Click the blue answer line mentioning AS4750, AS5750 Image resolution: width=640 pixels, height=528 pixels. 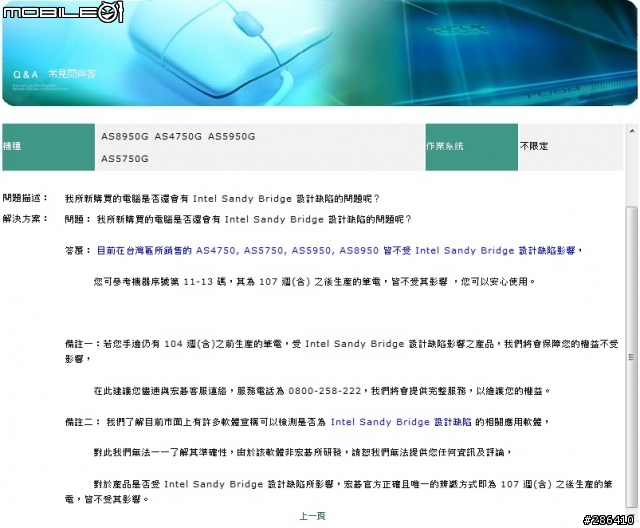click(x=339, y=250)
